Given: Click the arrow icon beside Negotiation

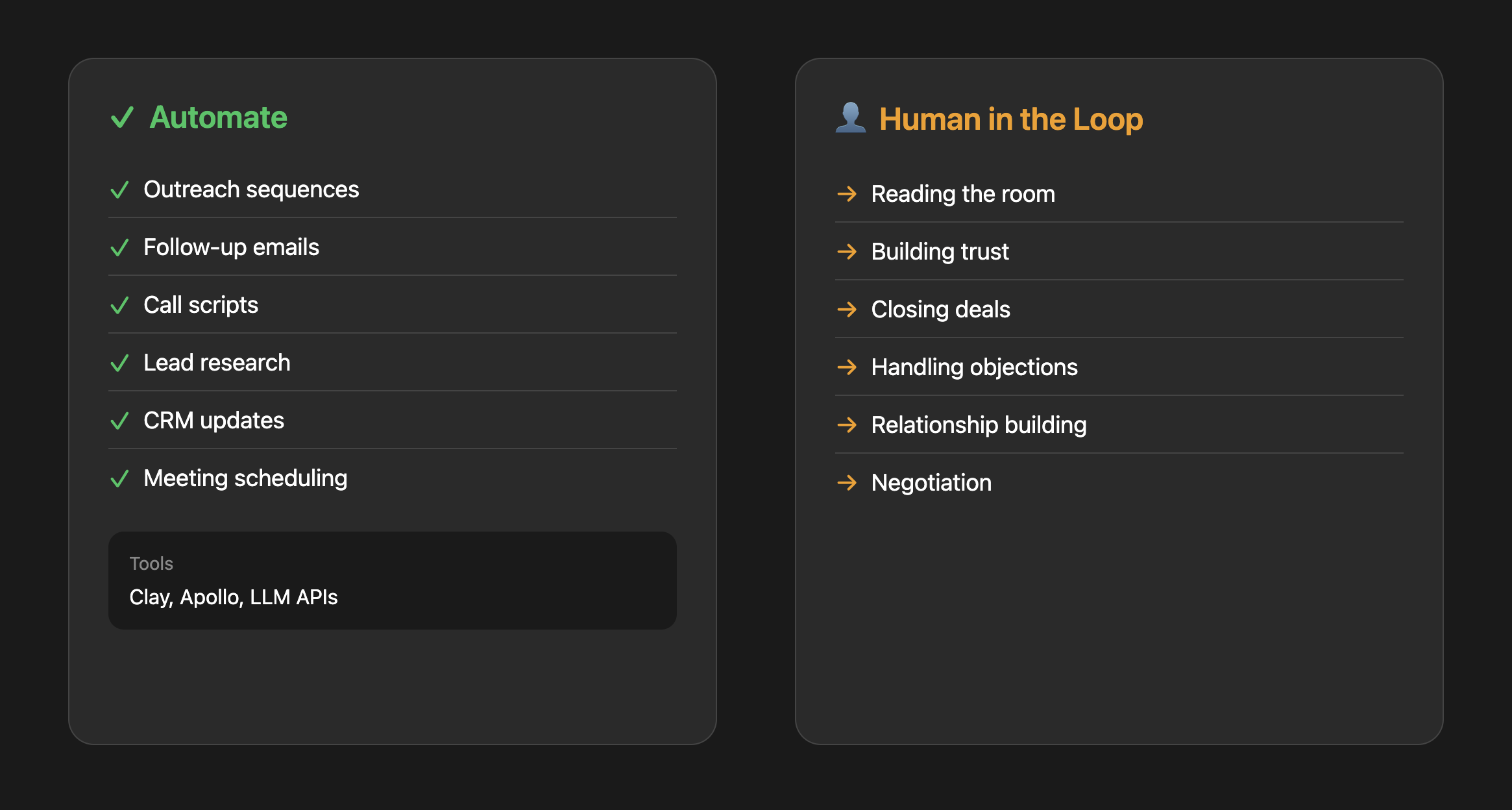Looking at the screenshot, I should point(847,483).
